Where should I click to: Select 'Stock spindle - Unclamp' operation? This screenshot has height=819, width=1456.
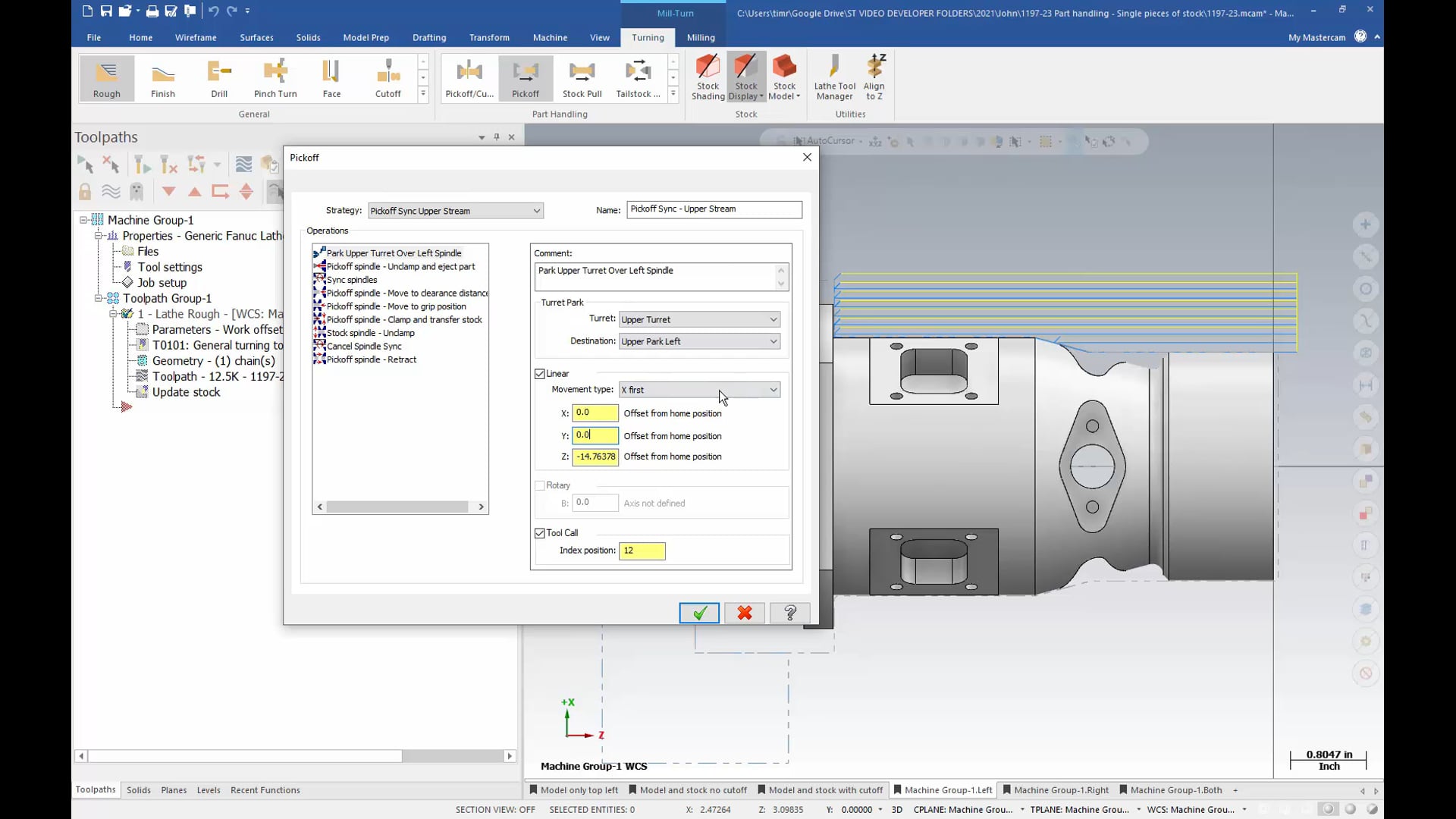371,333
